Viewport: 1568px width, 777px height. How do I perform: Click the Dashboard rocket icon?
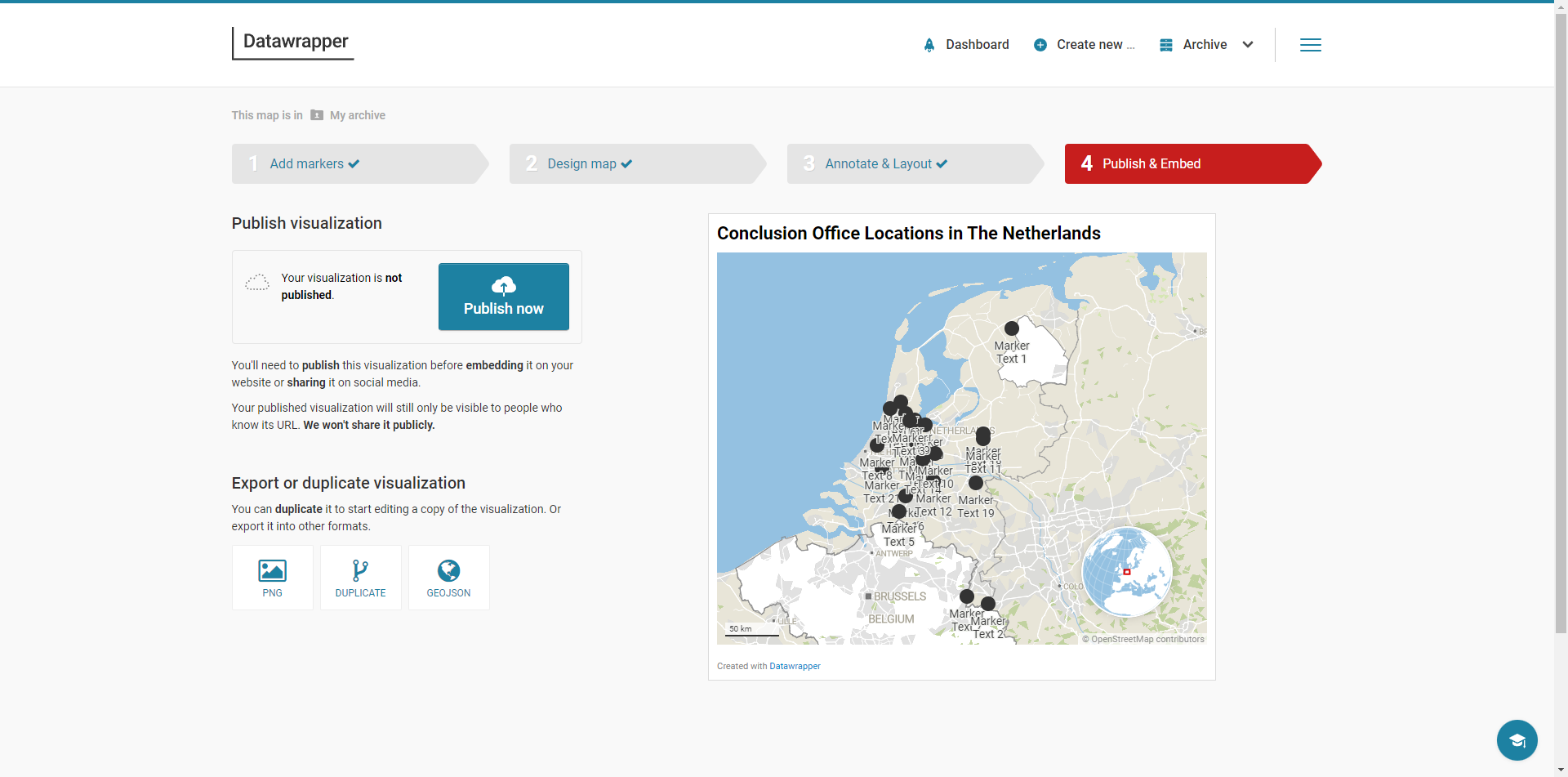[x=929, y=45]
